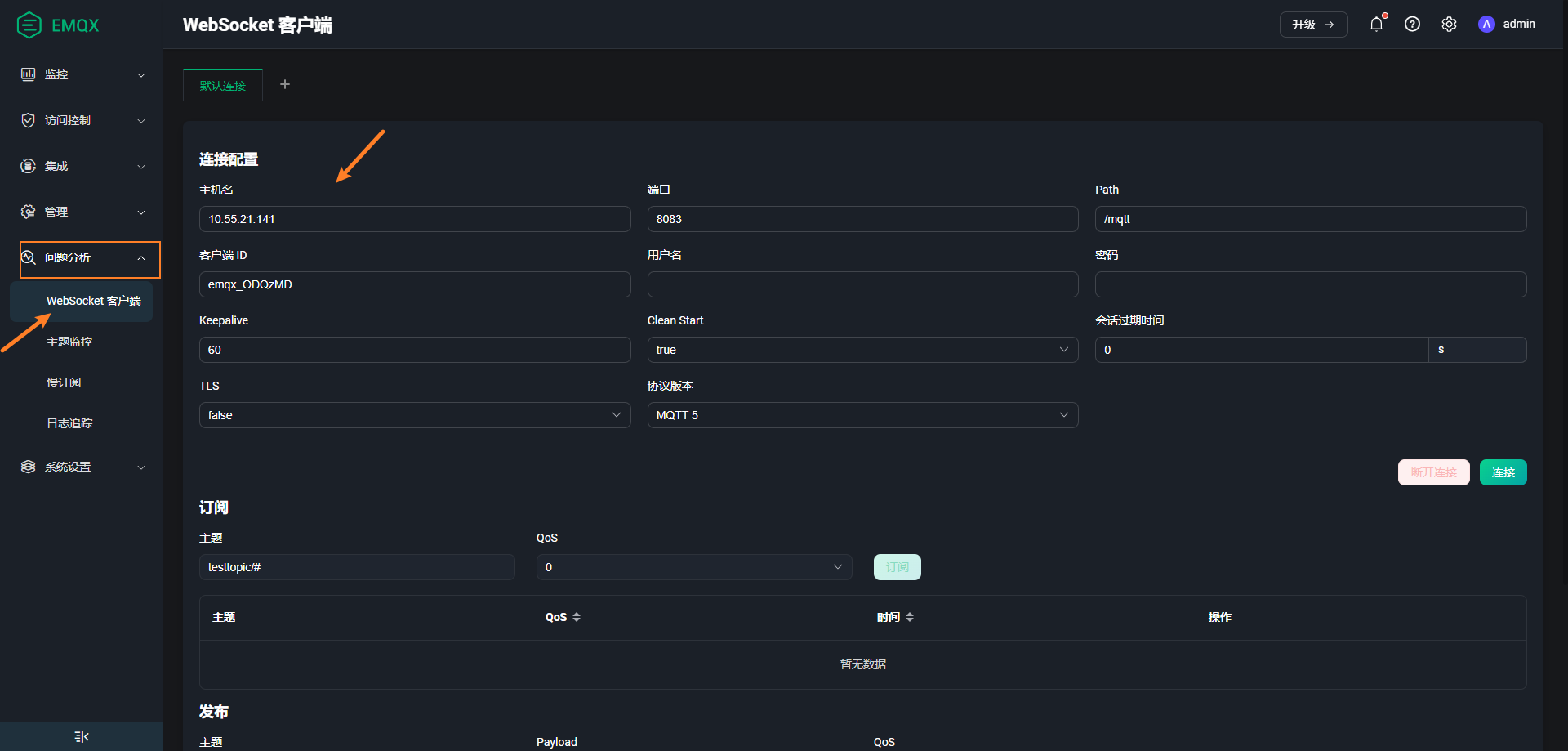1568x751 pixels.
Task: Open the subscription QoS dropdown
Action: click(x=694, y=567)
